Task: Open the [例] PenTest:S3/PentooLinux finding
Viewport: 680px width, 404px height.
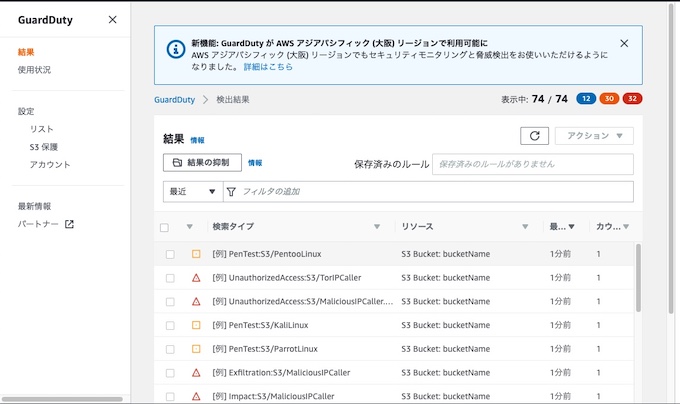Action: click(267, 254)
